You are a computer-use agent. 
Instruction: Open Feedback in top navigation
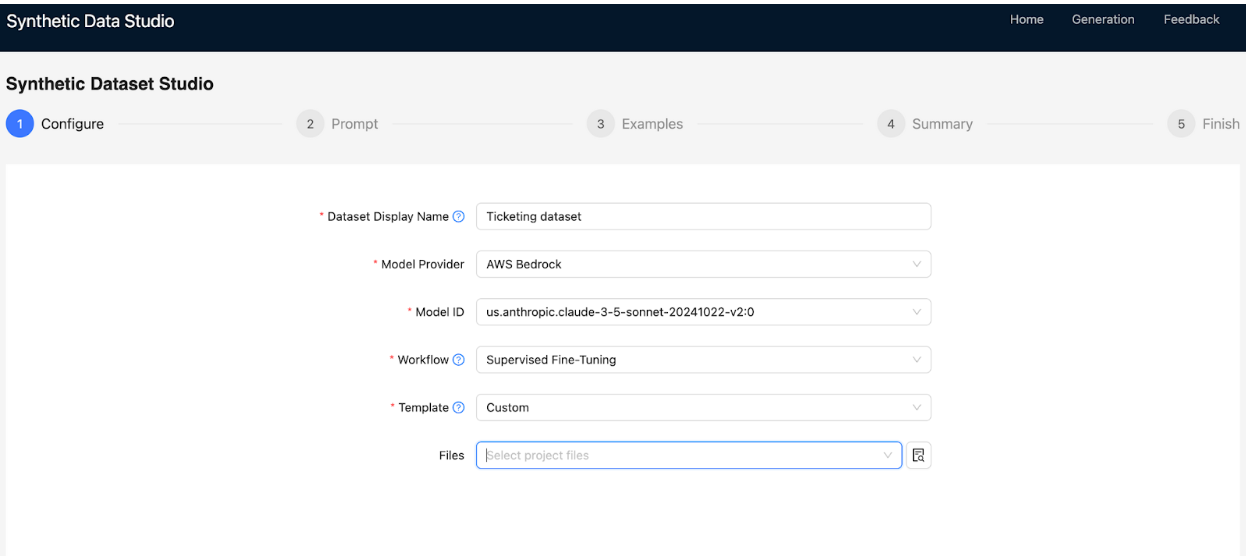click(1191, 20)
